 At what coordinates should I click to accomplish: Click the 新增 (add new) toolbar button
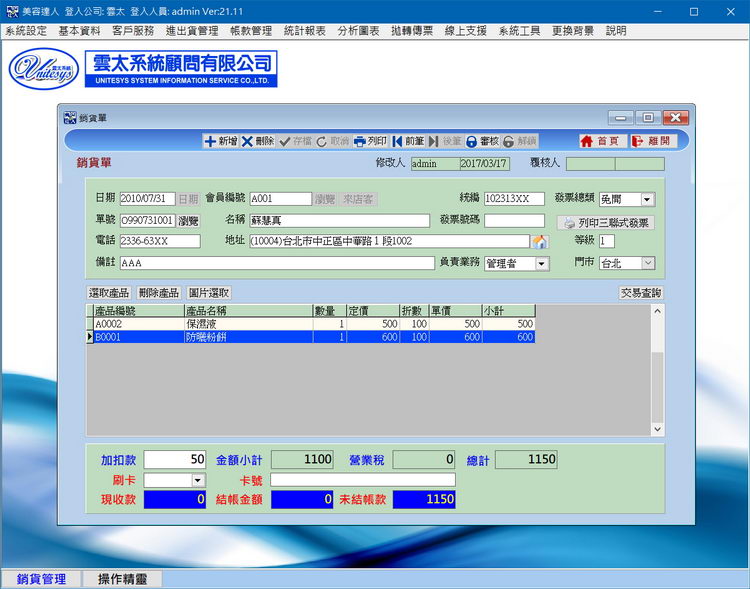[221, 142]
